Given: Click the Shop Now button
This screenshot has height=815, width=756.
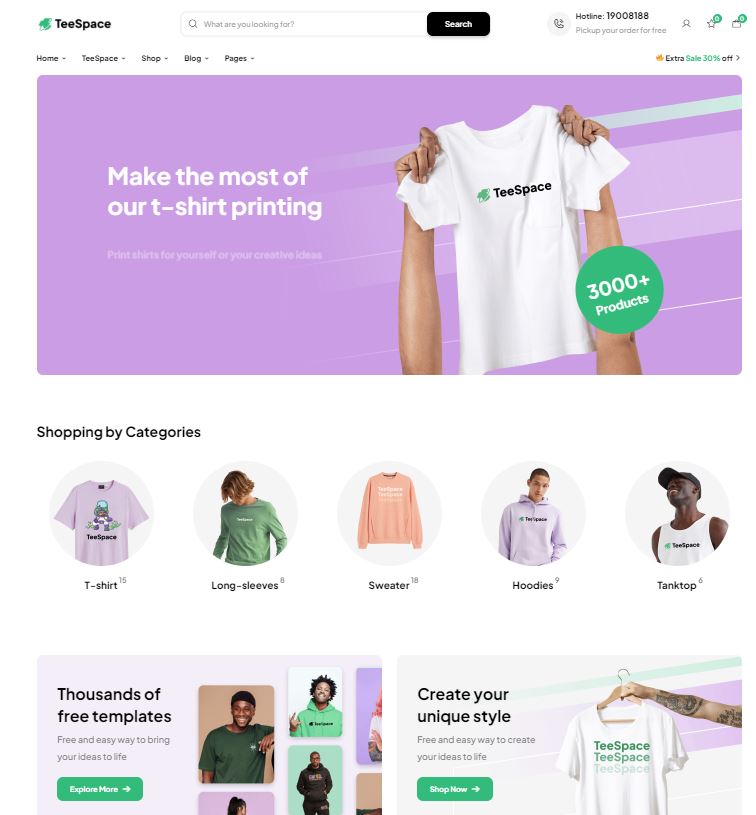Looking at the screenshot, I should pyautogui.click(x=454, y=789).
